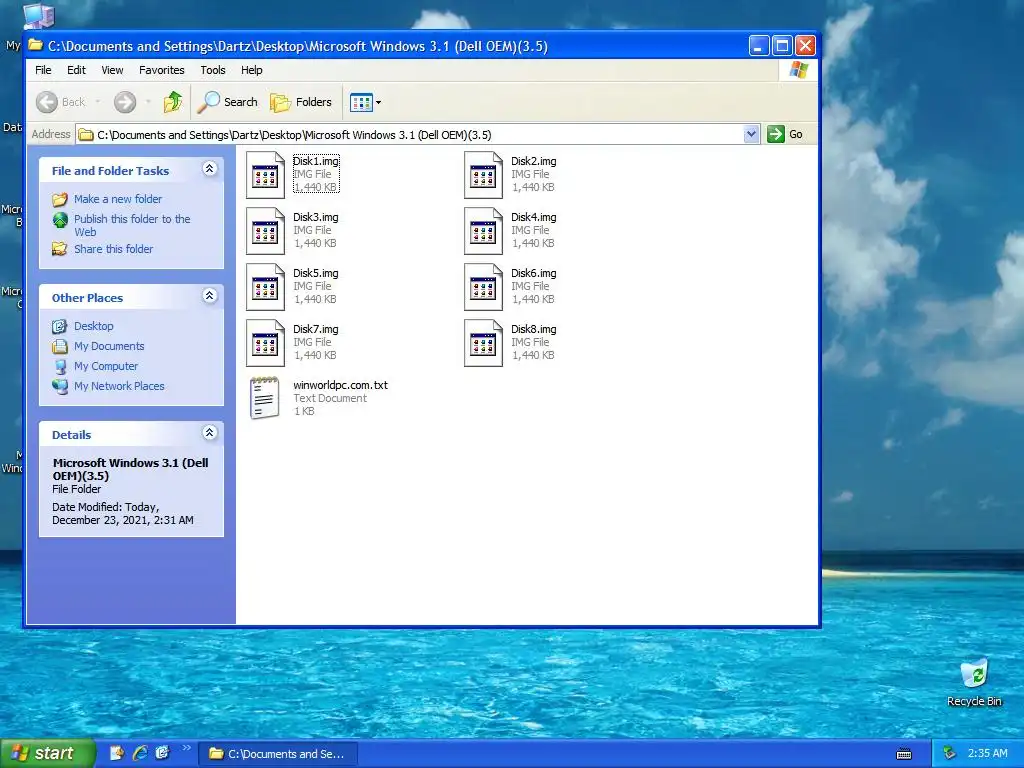1024x768 pixels.
Task: Click the network tray icon near clock
Action: [950, 754]
